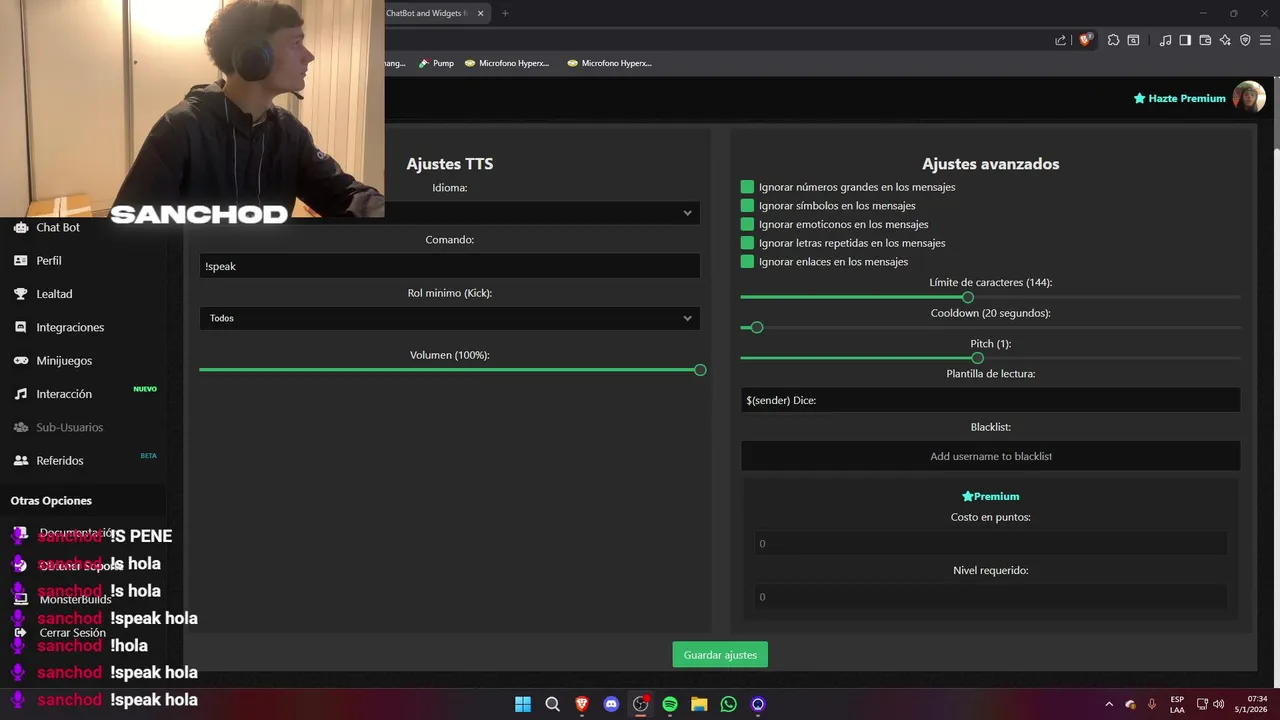Open the Leo AI sparkle icon
Image resolution: width=1280 pixels, height=720 pixels.
point(1225,40)
